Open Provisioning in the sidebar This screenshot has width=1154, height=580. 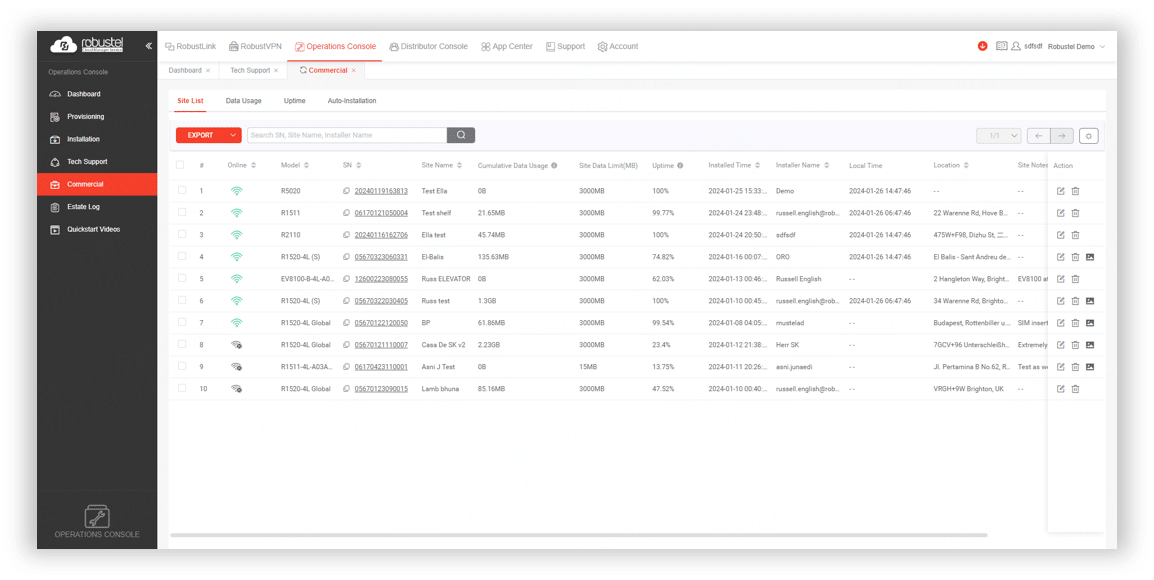point(97,116)
